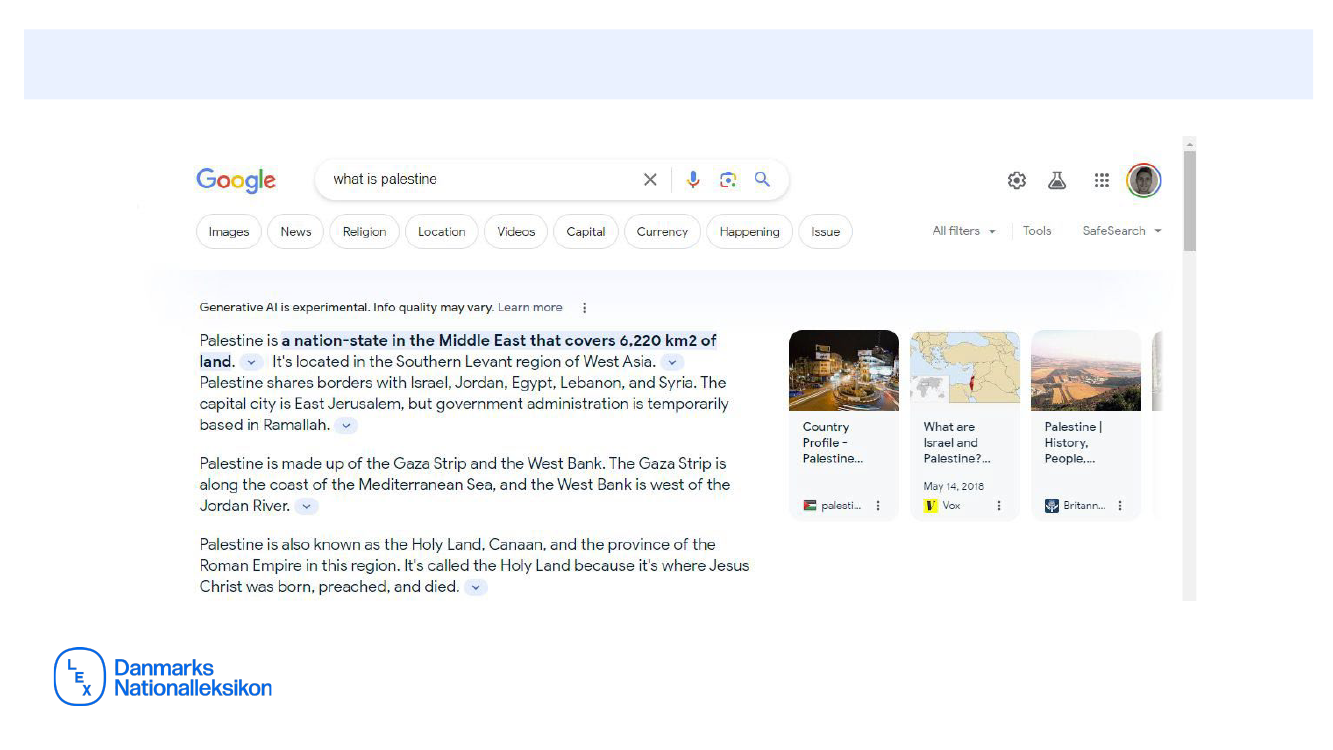Open the three-dot menu on Britannica card

tap(1120, 506)
